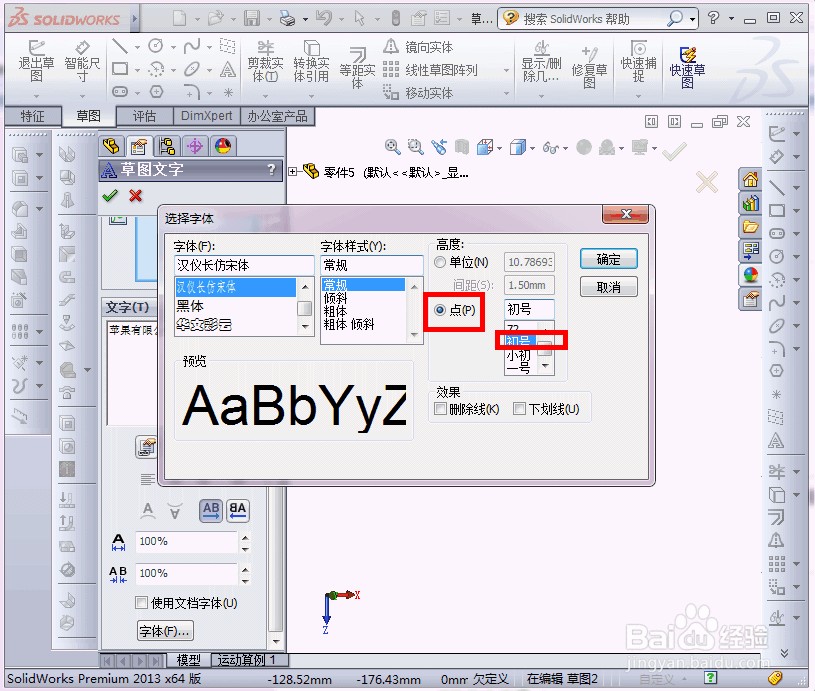Viewport: 815px width, 691px height.
Task: Switch to the 评估 tab
Action: pyautogui.click(x=144, y=116)
